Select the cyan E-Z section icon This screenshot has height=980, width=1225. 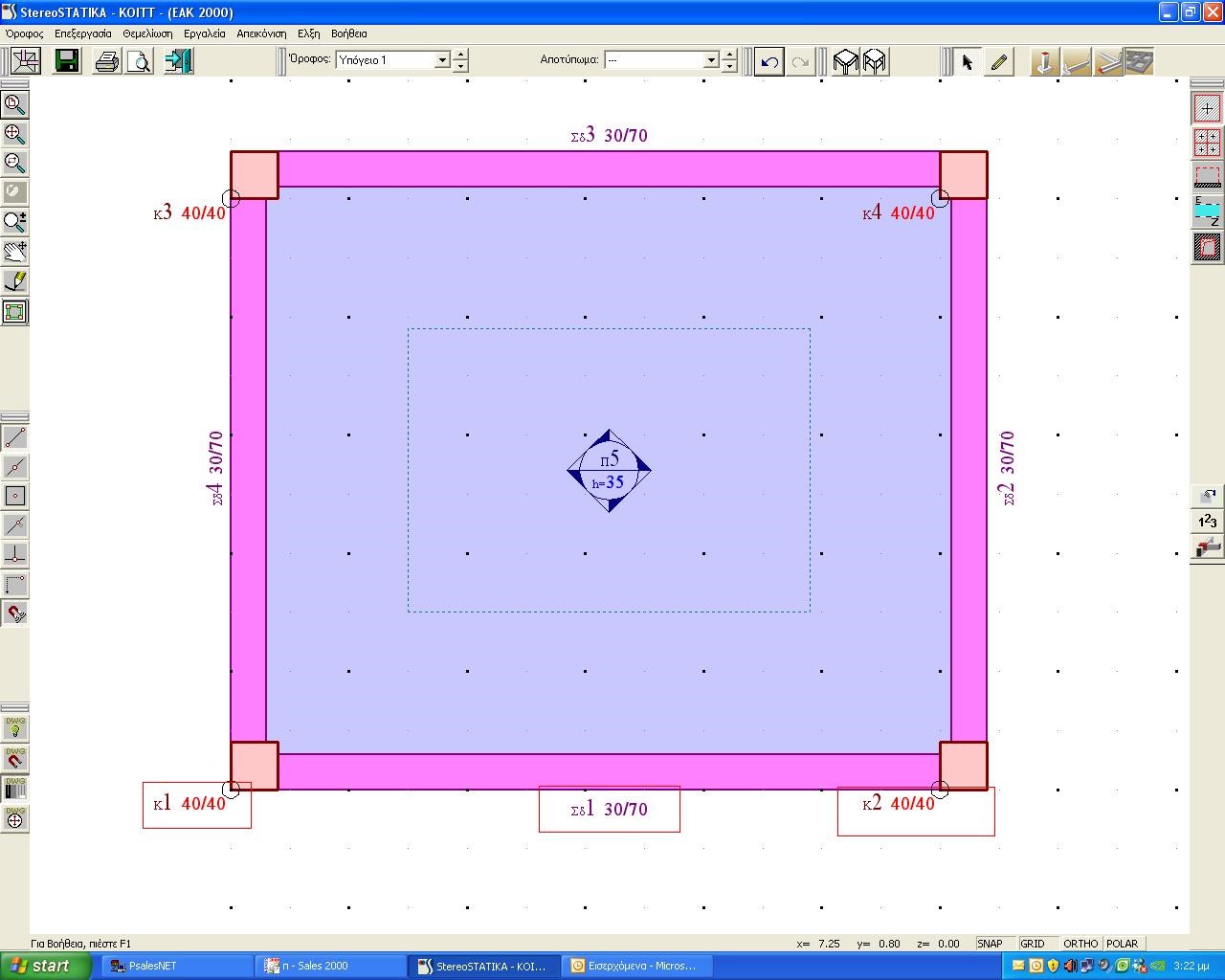pyautogui.click(x=1207, y=212)
